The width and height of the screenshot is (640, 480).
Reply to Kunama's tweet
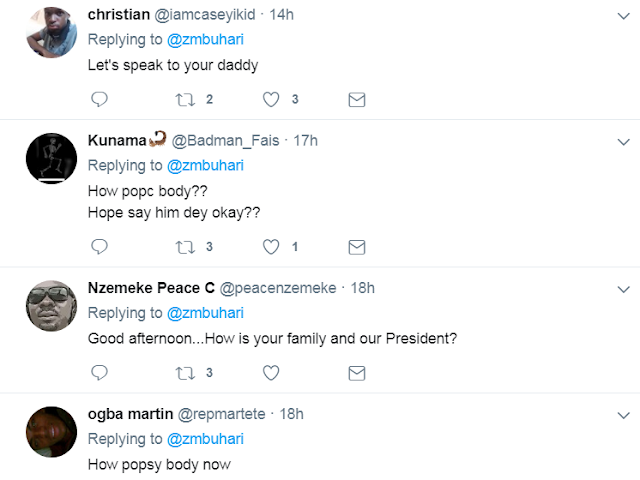click(x=99, y=246)
